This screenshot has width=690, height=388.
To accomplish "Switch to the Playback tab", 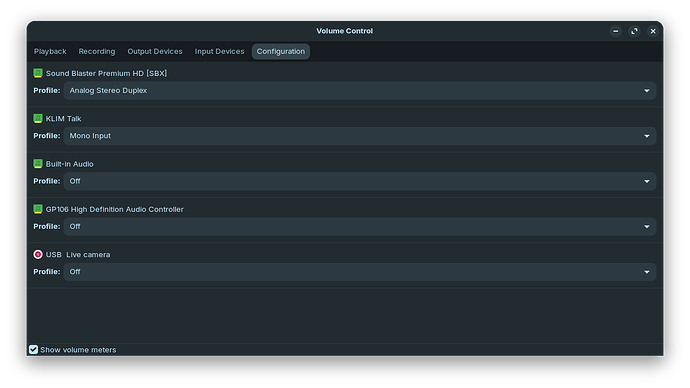I will (x=50, y=51).
